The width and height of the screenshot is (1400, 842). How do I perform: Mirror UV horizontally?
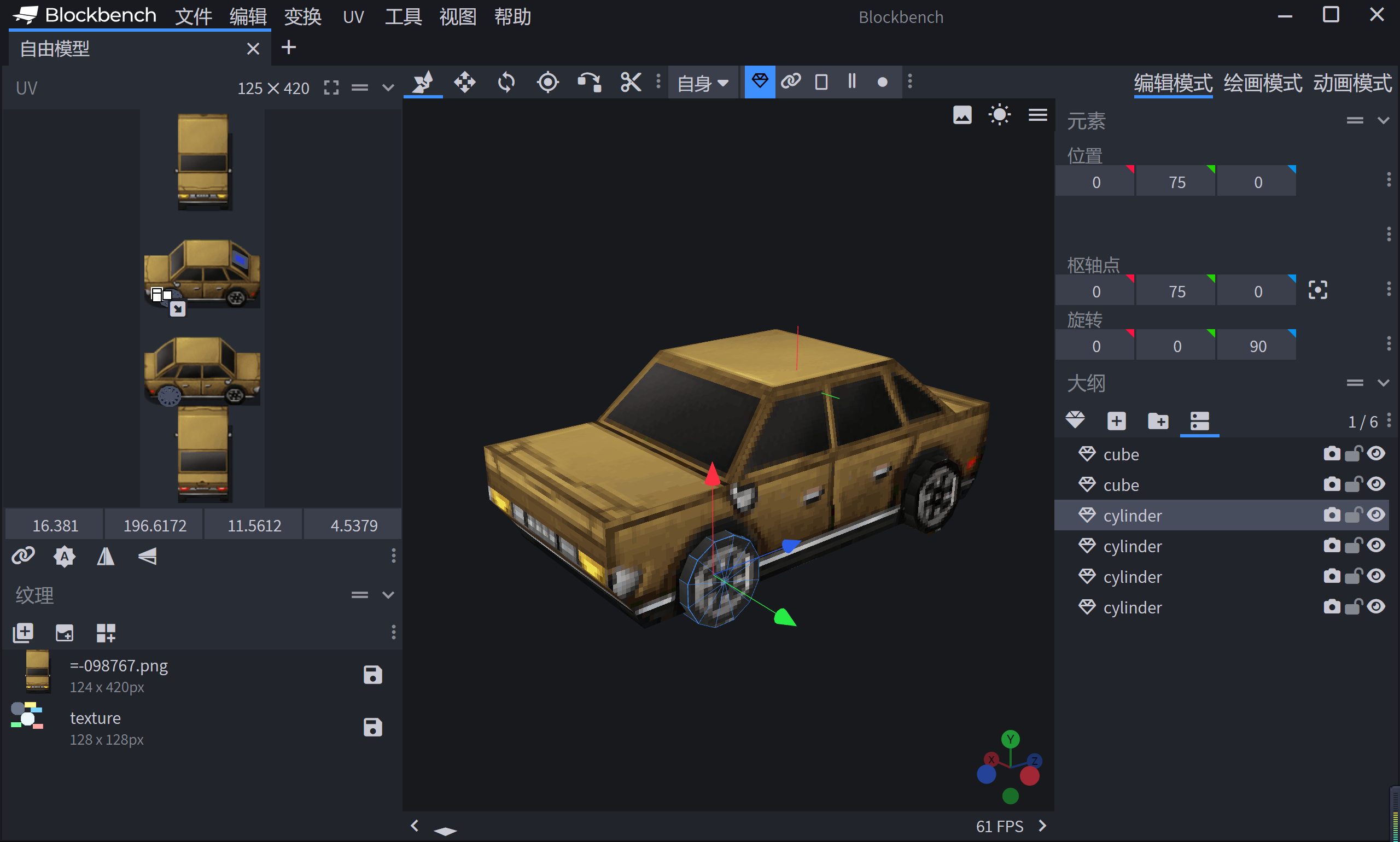point(106,557)
